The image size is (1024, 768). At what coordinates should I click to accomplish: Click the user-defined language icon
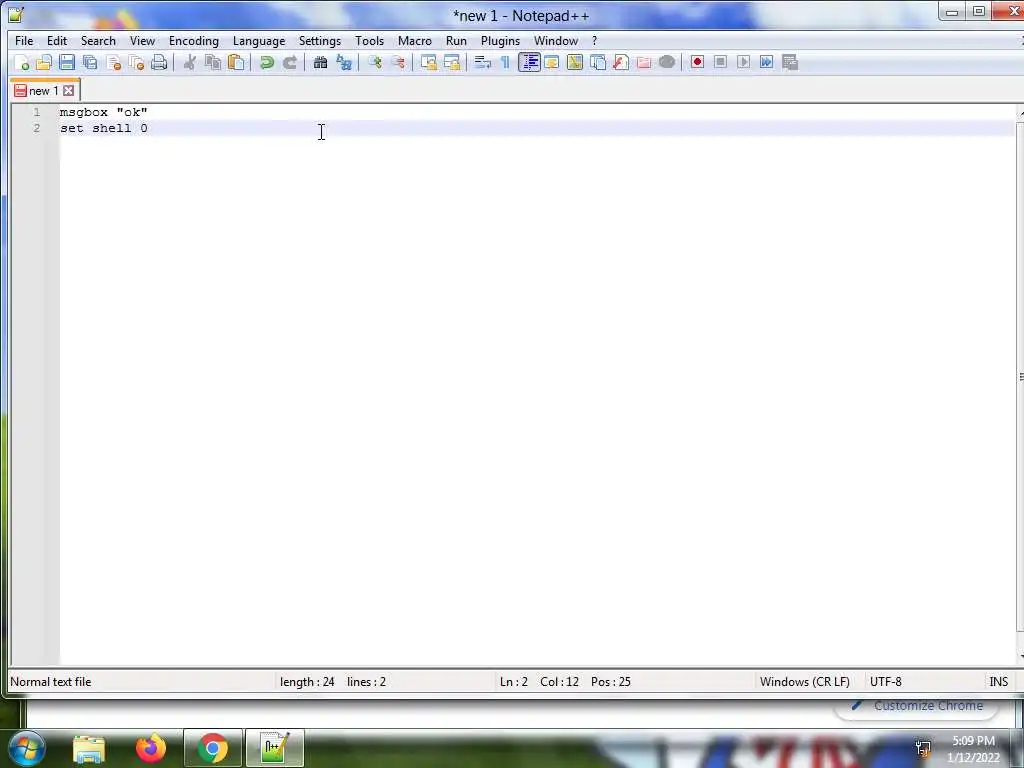coord(552,63)
